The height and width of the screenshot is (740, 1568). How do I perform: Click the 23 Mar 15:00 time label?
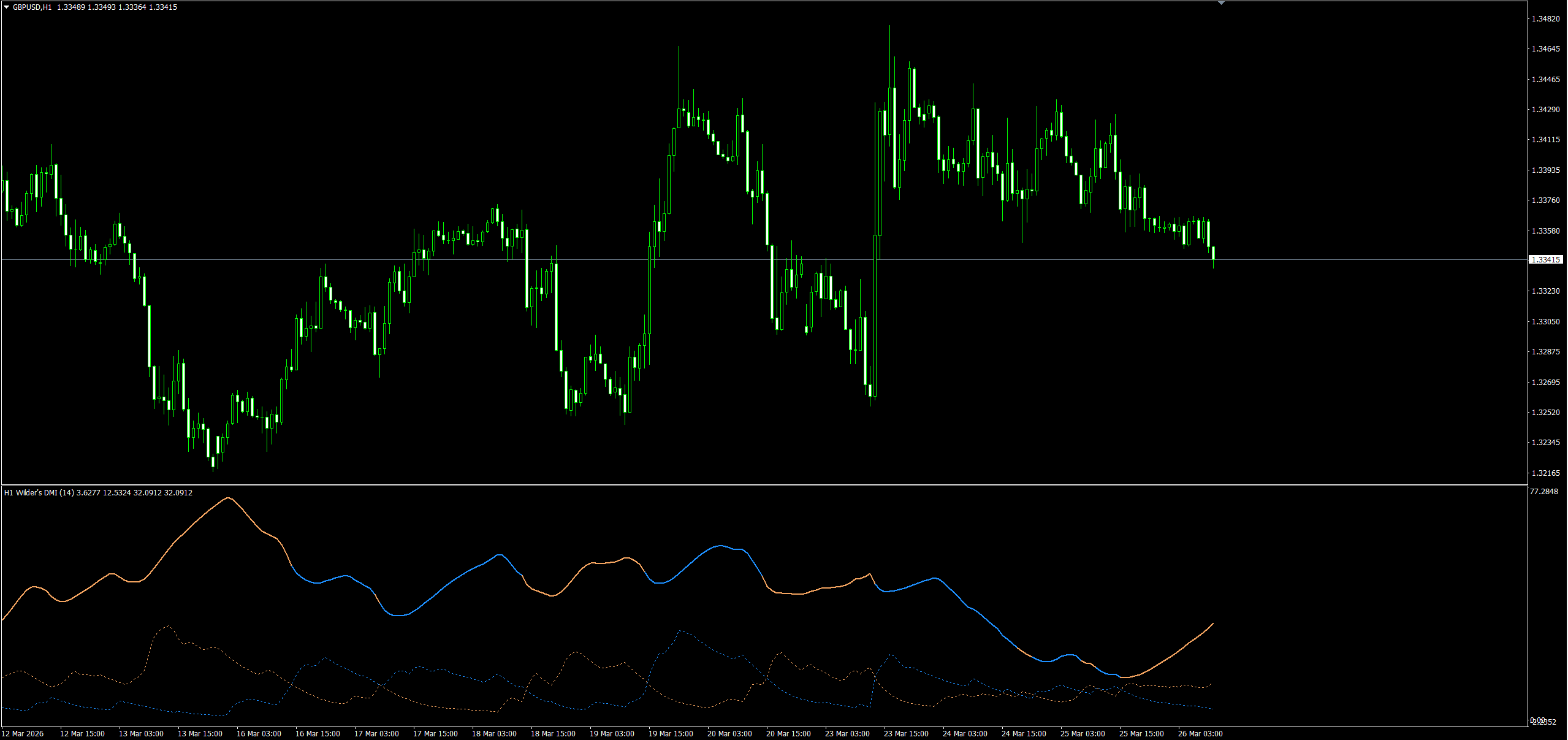point(906,734)
